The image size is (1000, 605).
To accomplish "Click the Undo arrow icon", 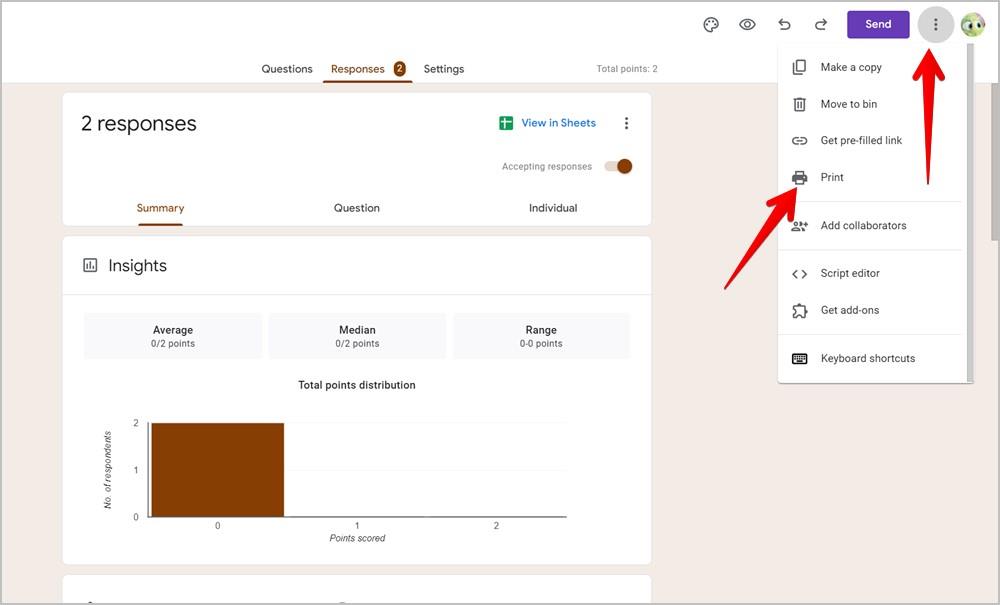I will coord(784,24).
